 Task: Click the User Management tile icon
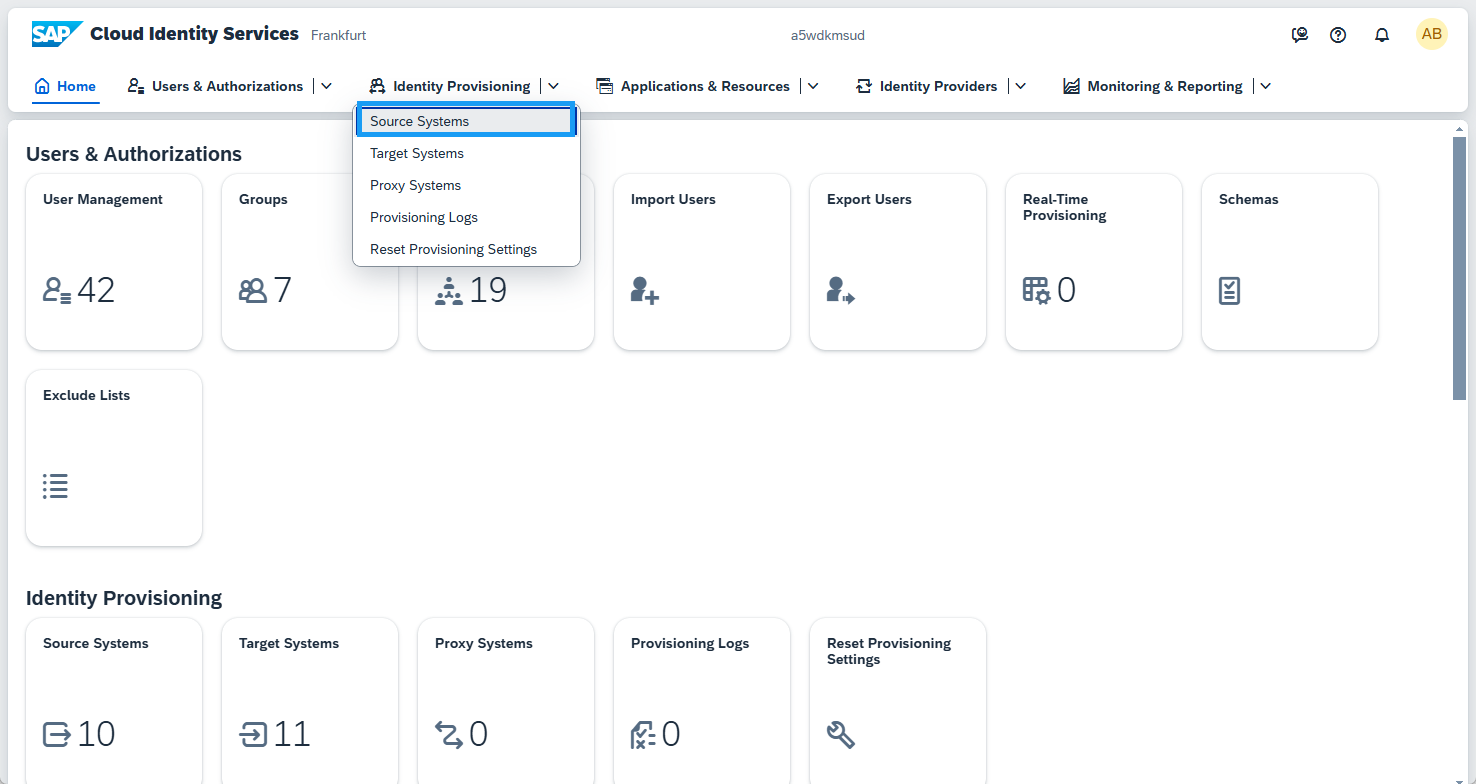(x=57, y=291)
